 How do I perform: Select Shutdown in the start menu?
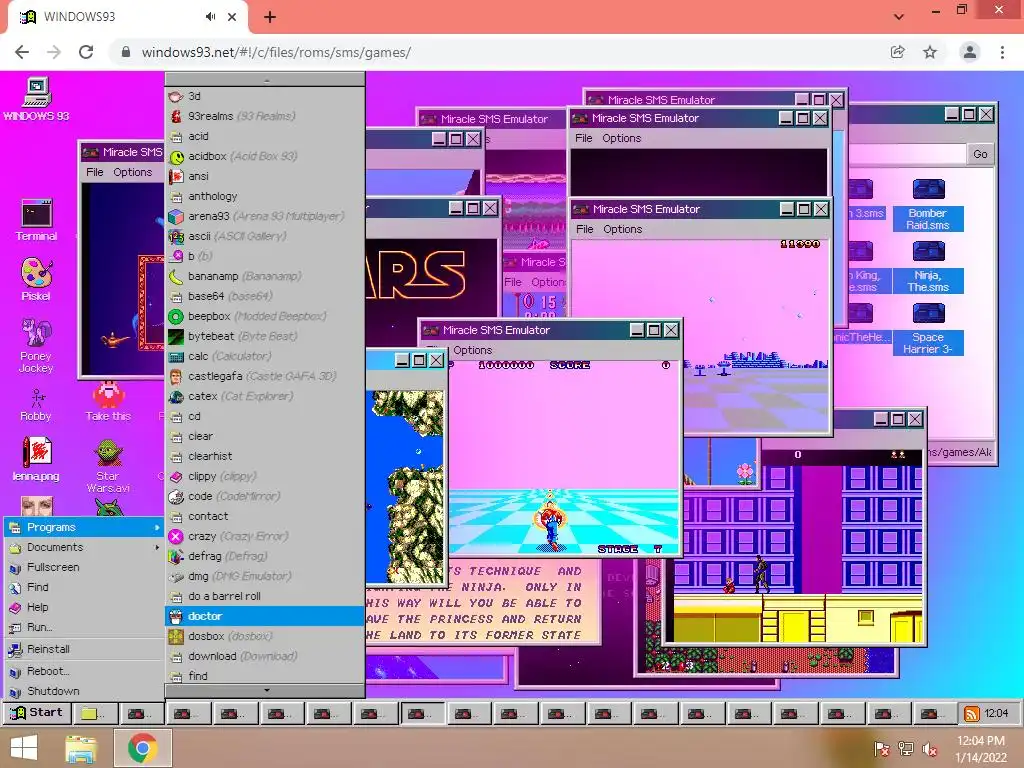pyautogui.click(x=84, y=691)
